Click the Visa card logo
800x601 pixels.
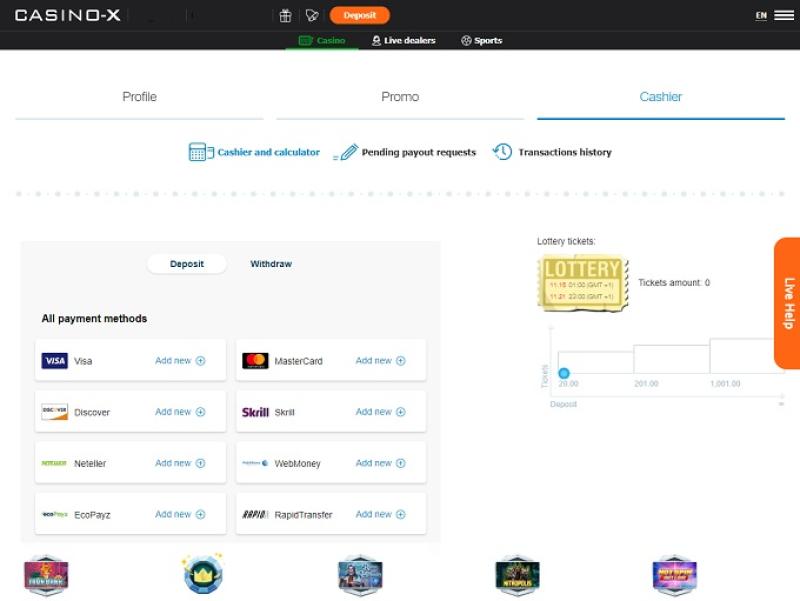(54, 361)
